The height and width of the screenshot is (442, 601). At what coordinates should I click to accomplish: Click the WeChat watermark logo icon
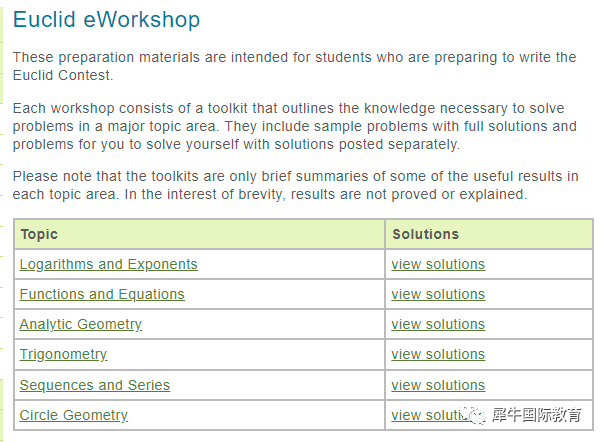tap(474, 415)
